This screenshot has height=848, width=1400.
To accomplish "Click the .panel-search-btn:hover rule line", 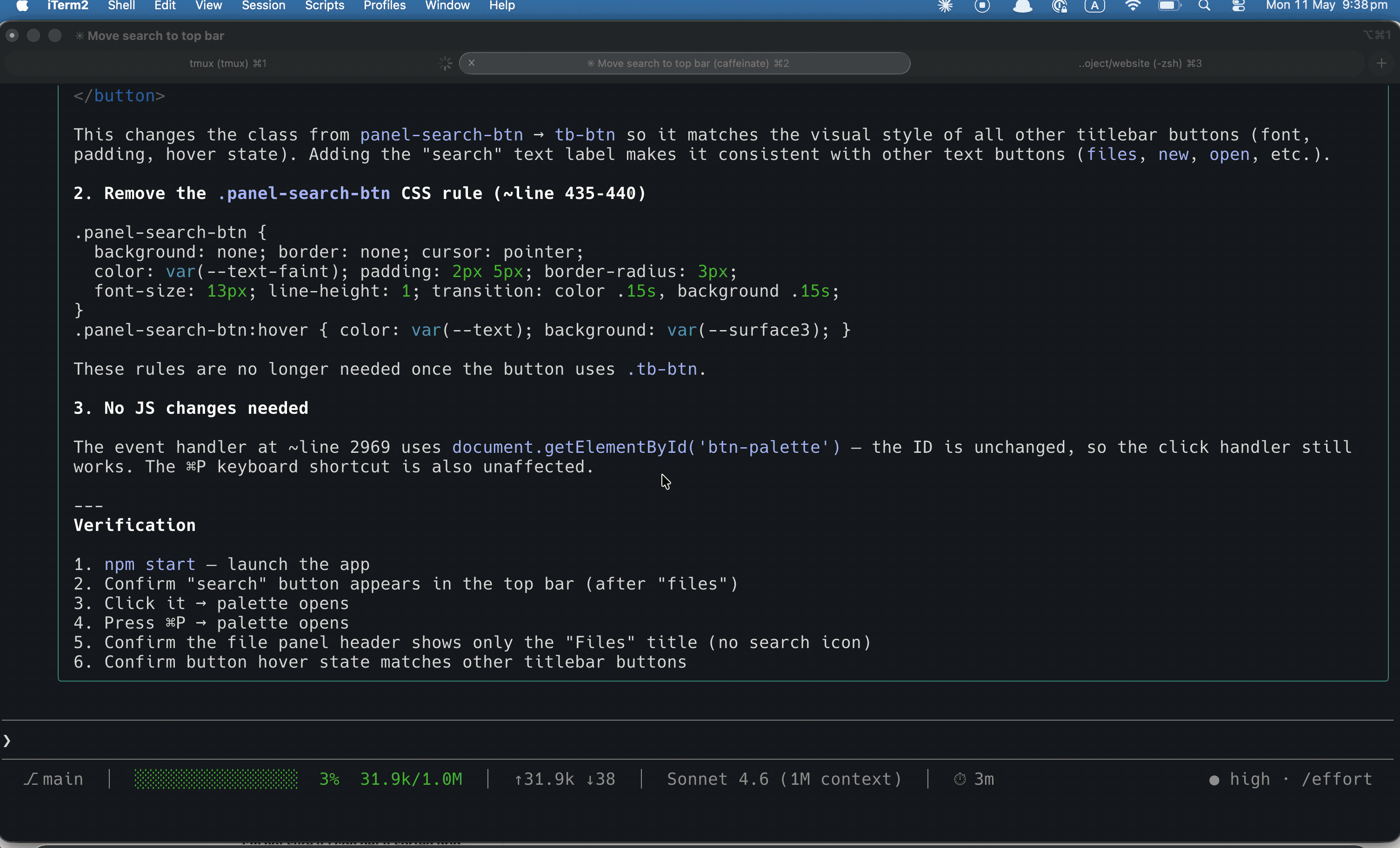I will click(x=462, y=330).
